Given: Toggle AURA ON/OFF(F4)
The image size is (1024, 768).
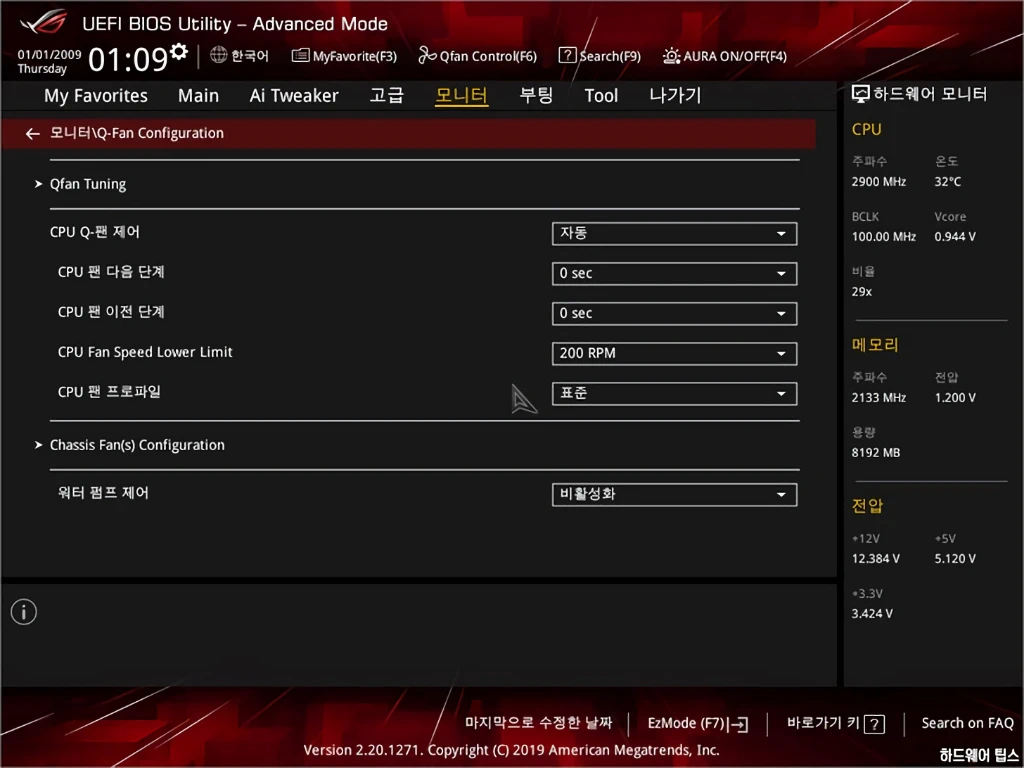Looking at the screenshot, I should click(x=724, y=56).
